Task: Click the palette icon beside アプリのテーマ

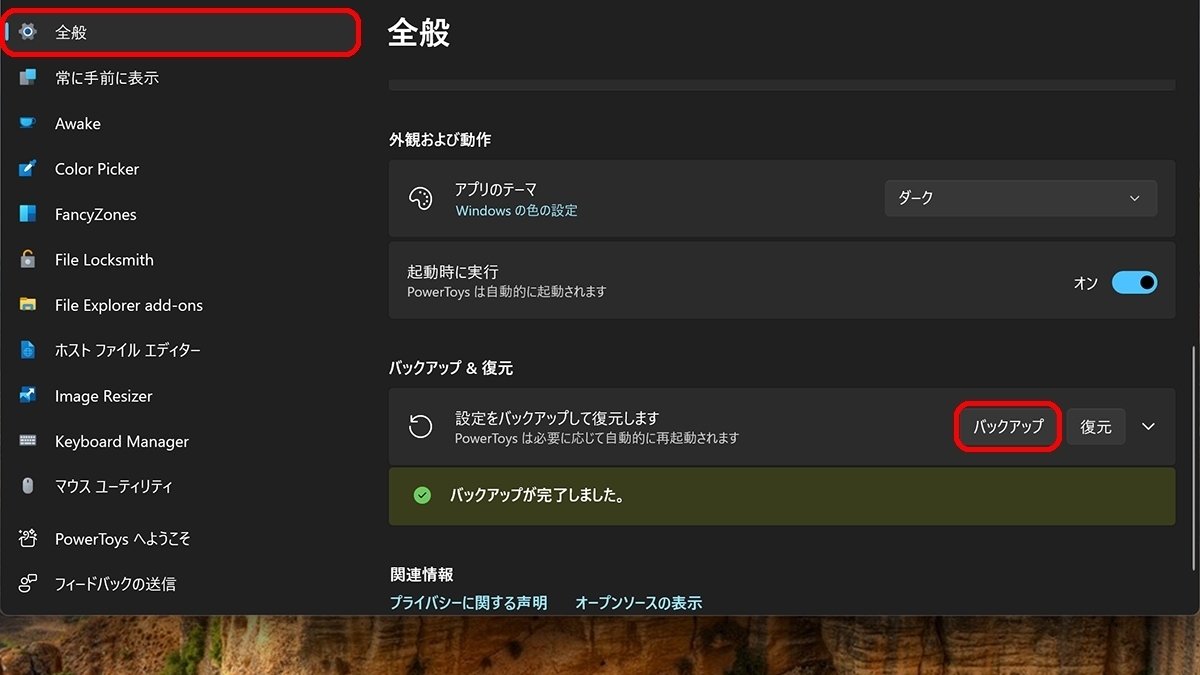Action: 421,198
